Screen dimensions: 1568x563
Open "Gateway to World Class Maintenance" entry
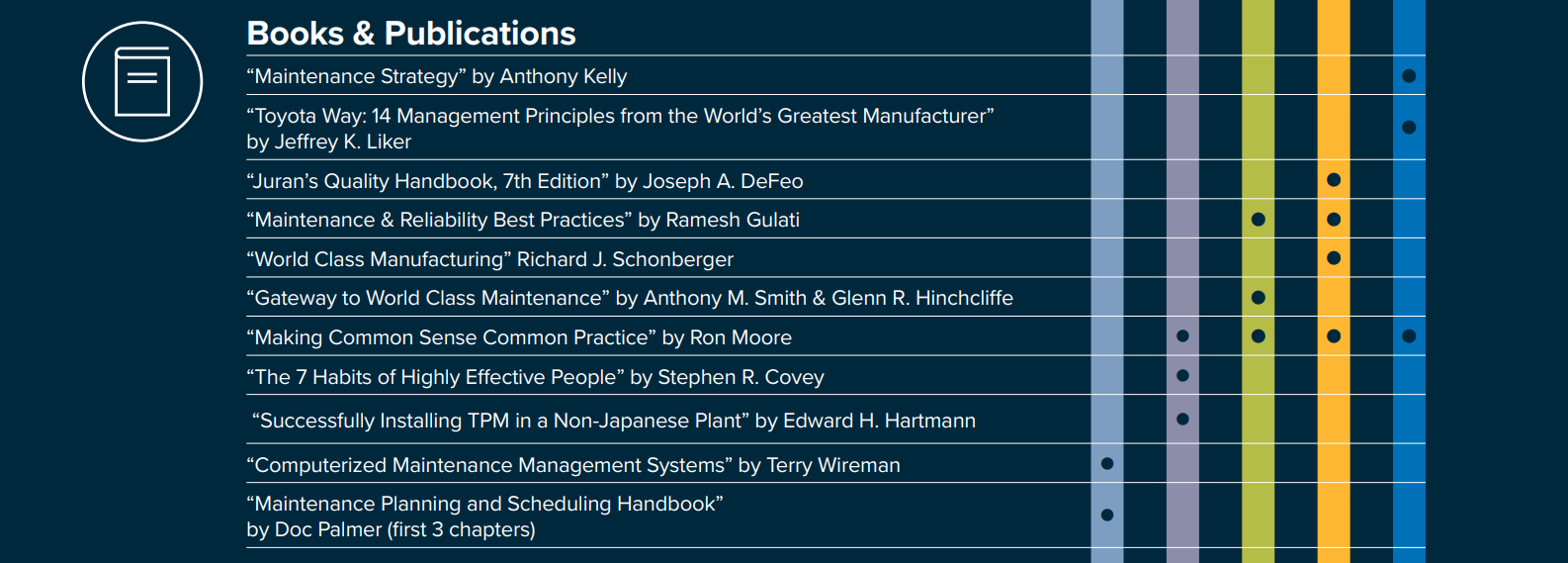click(629, 298)
